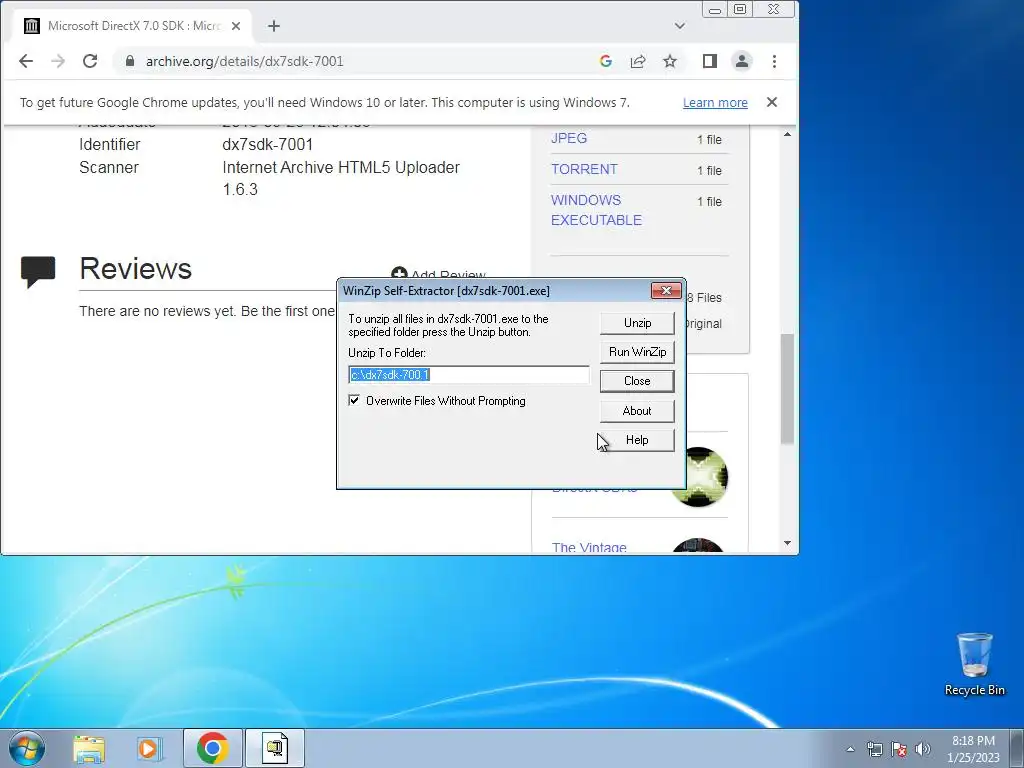Click the page vertical scrollbar thumb
The height and width of the screenshot is (768, 1024).
(x=787, y=389)
